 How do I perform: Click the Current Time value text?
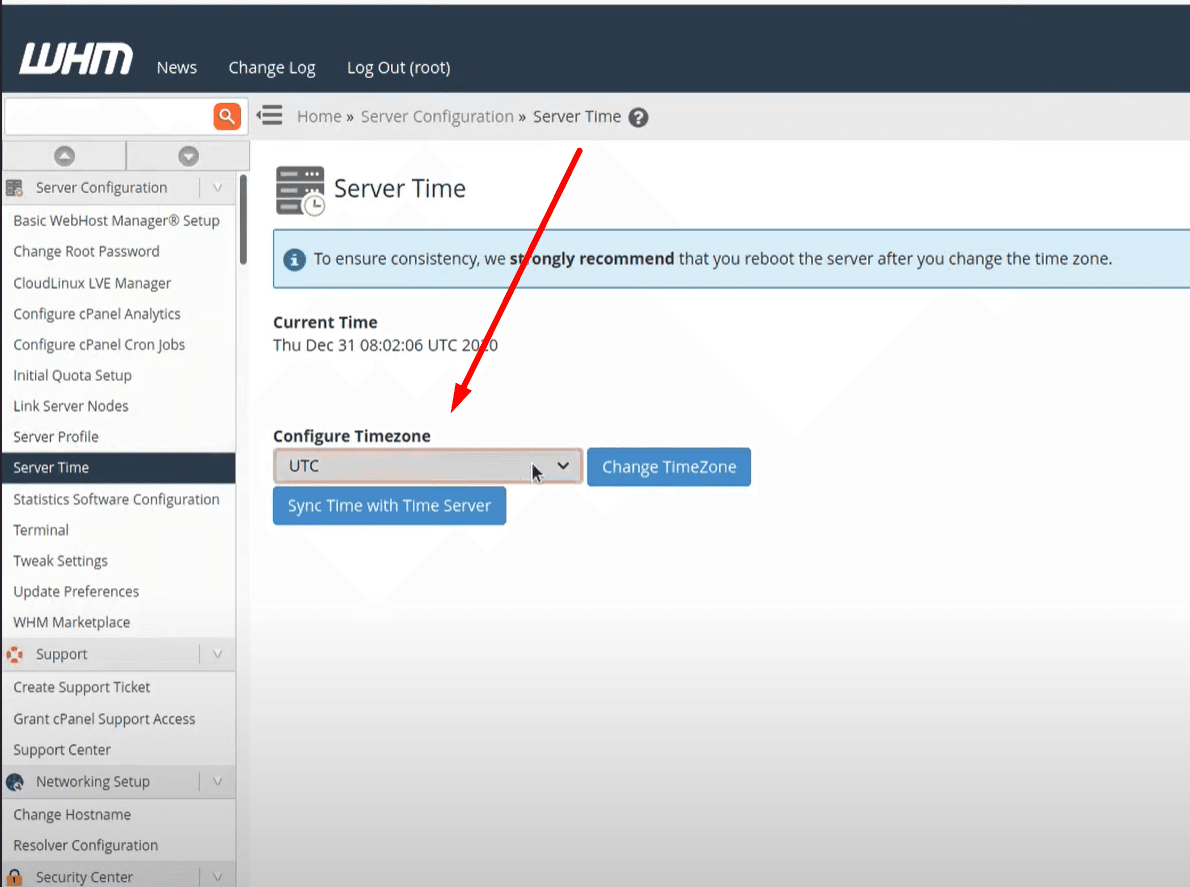386,345
